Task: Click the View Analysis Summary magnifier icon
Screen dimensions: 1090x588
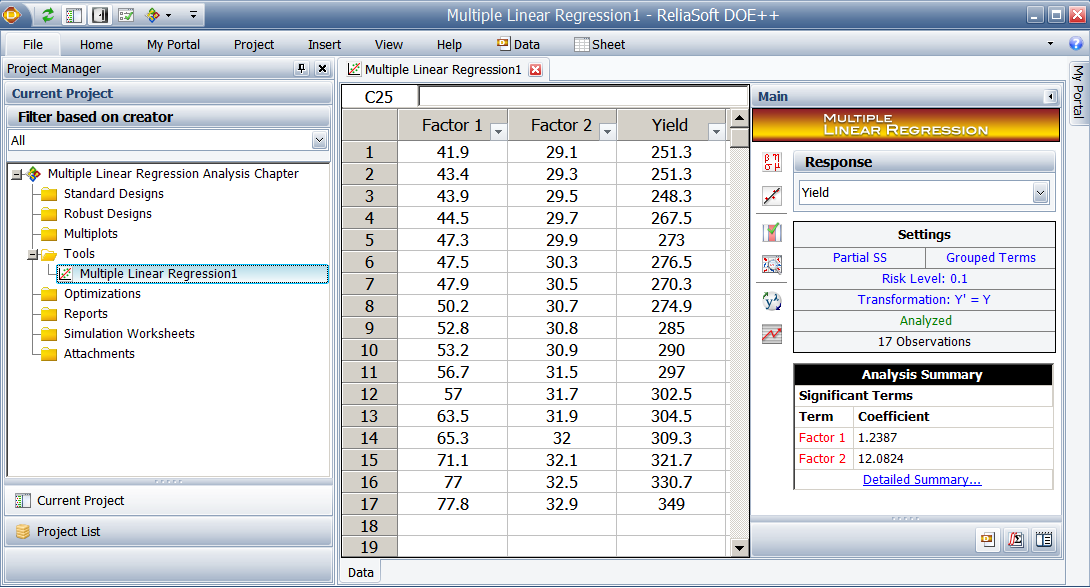Action: [772, 265]
